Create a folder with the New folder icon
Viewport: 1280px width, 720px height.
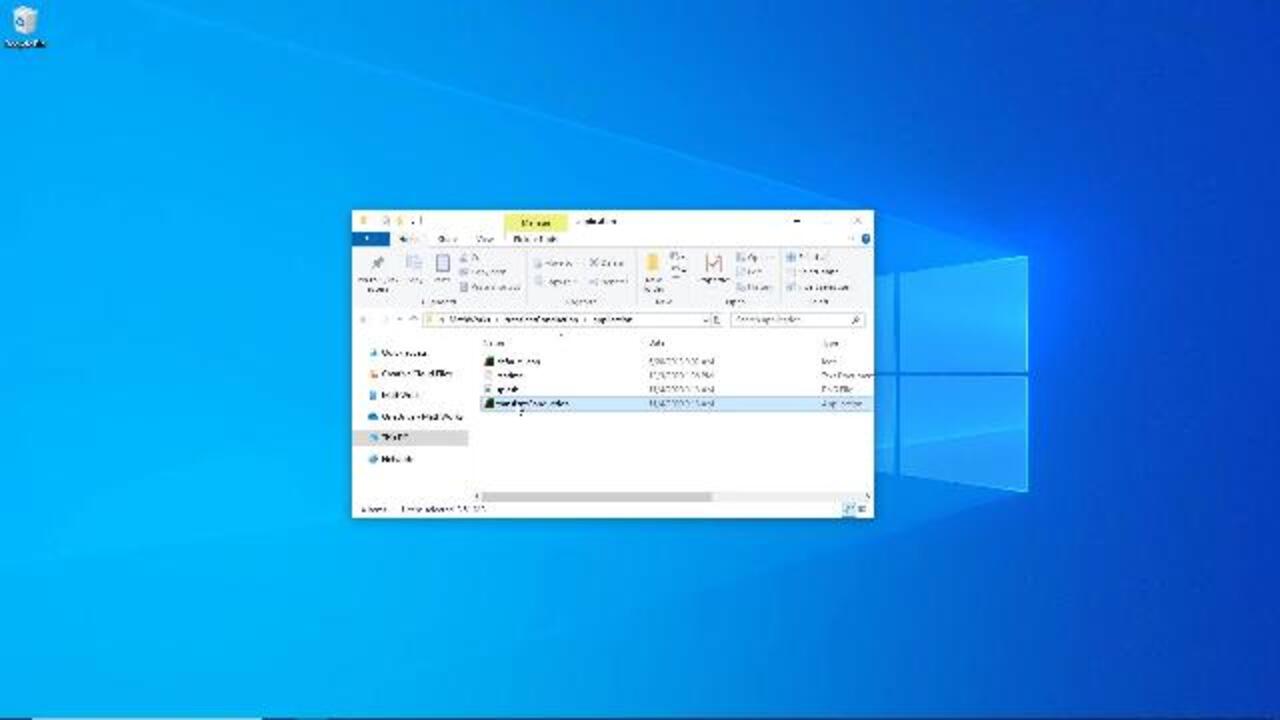[x=652, y=265]
